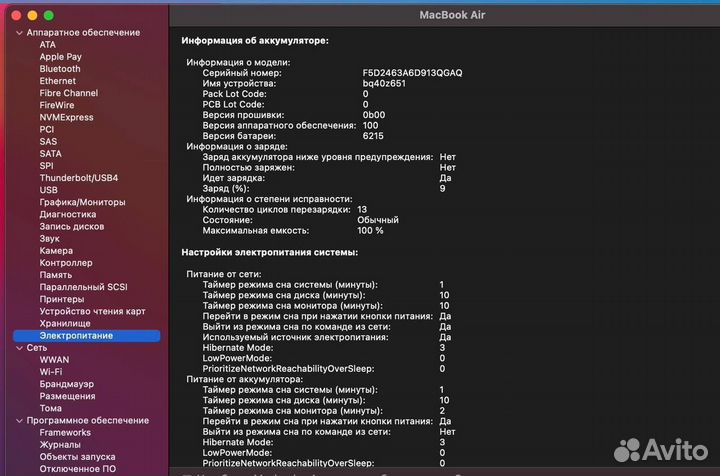This screenshot has width=720, height=476.
Task: Select Bluetooth in hardware list
Action: [60, 69]
